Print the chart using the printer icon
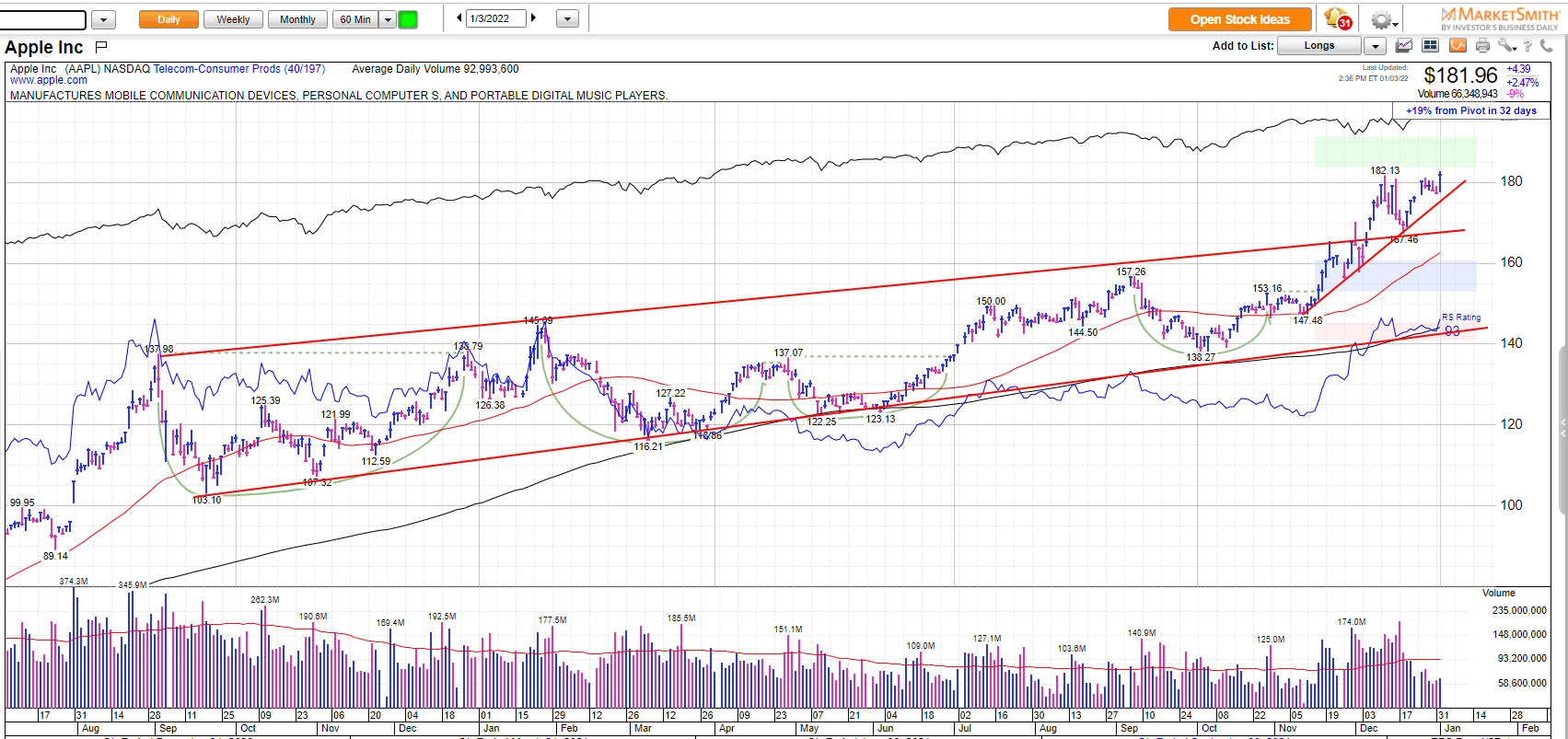Image resolution: width=1568 pixels, height=739 pixels. (1482, 45)
